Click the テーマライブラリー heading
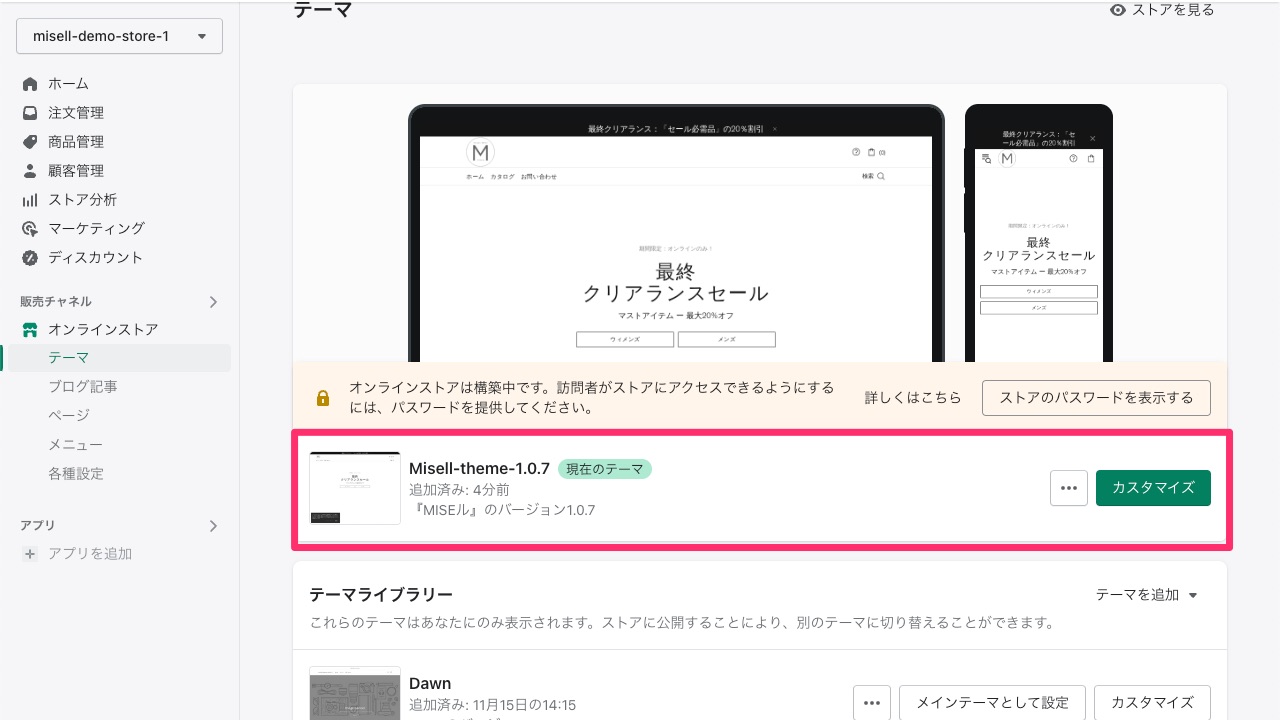This screenshot has width=1280, height=720. [381, 595]
